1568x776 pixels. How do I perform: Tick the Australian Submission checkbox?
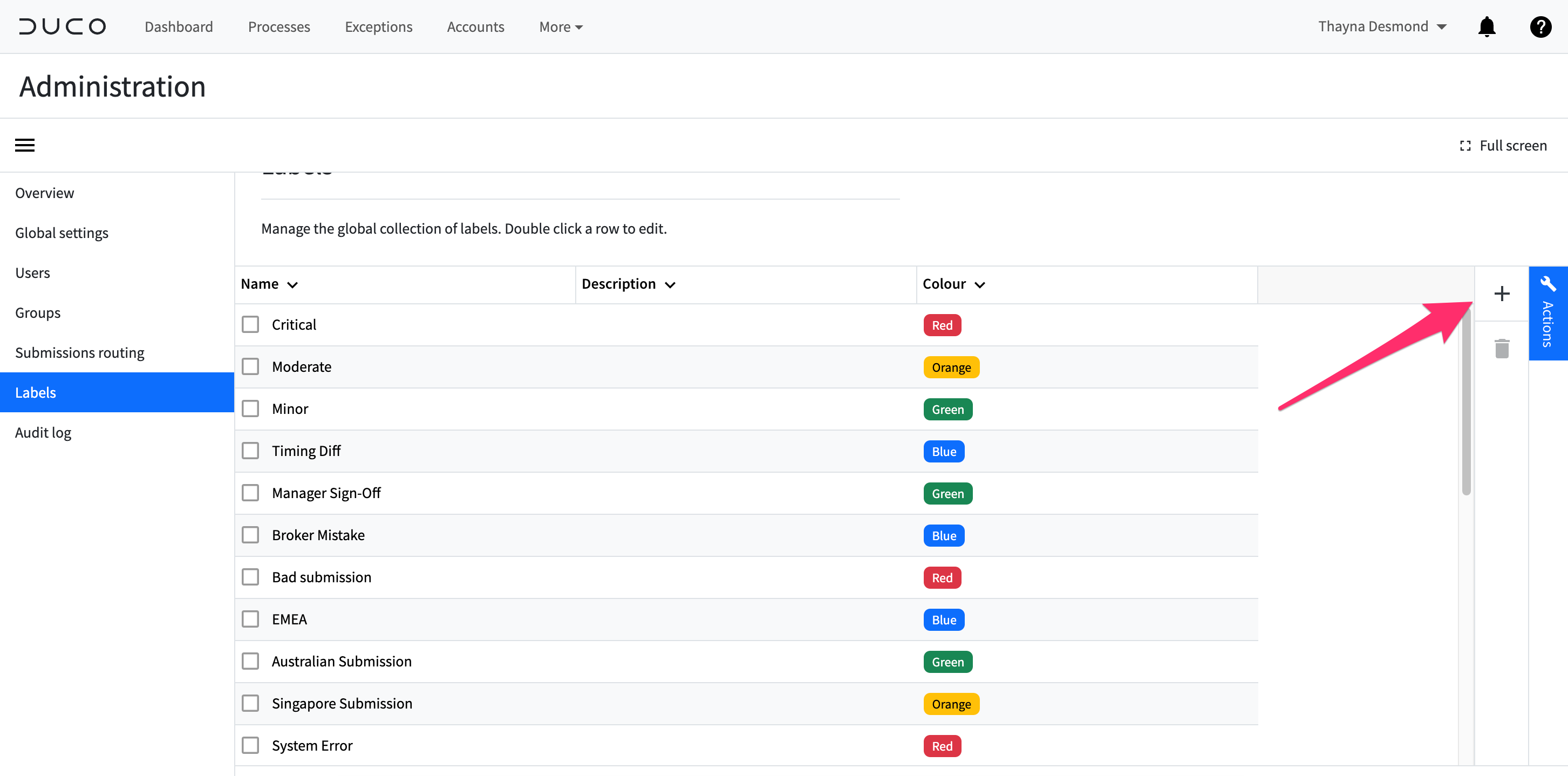[250, 661]
